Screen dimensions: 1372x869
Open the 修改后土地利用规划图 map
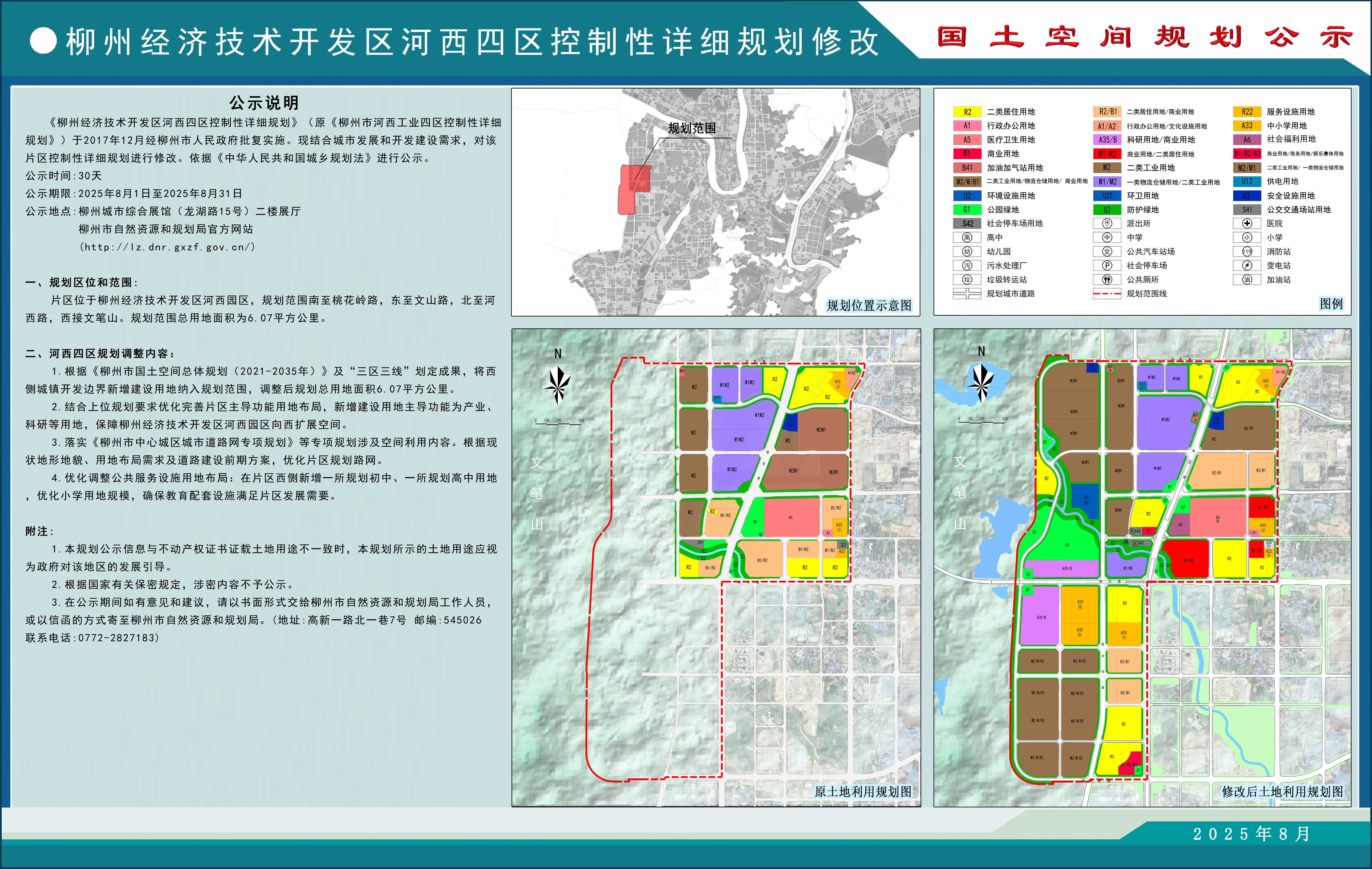(1142, 567)
